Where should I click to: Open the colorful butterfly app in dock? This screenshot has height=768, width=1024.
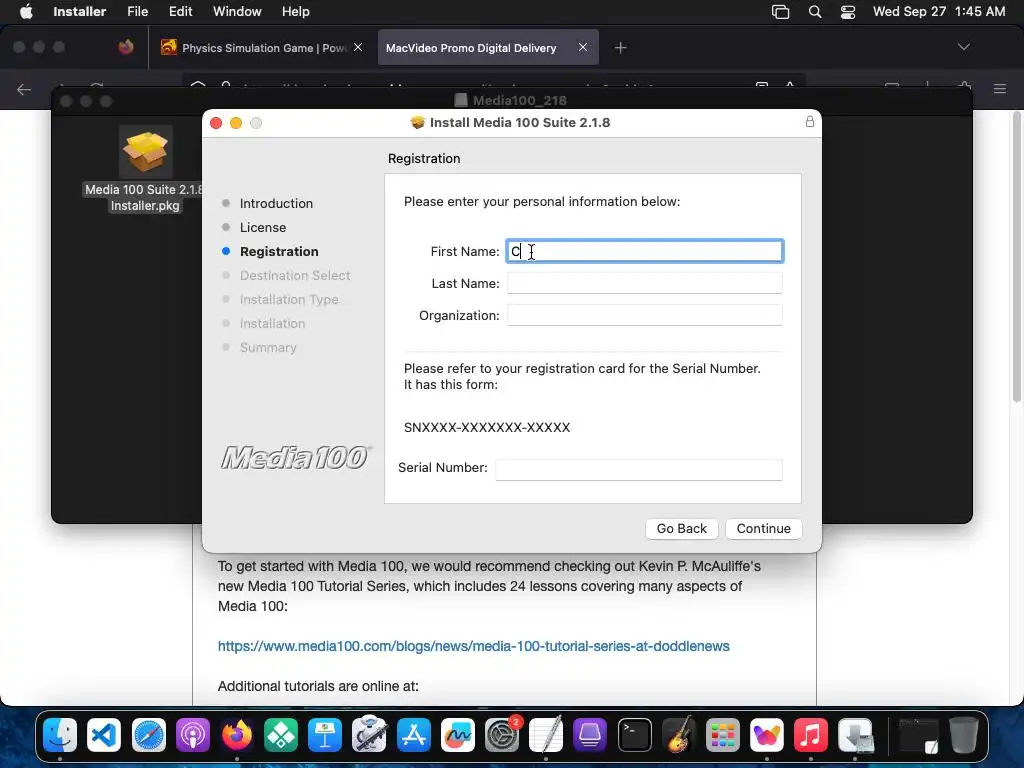pos(767,735)
